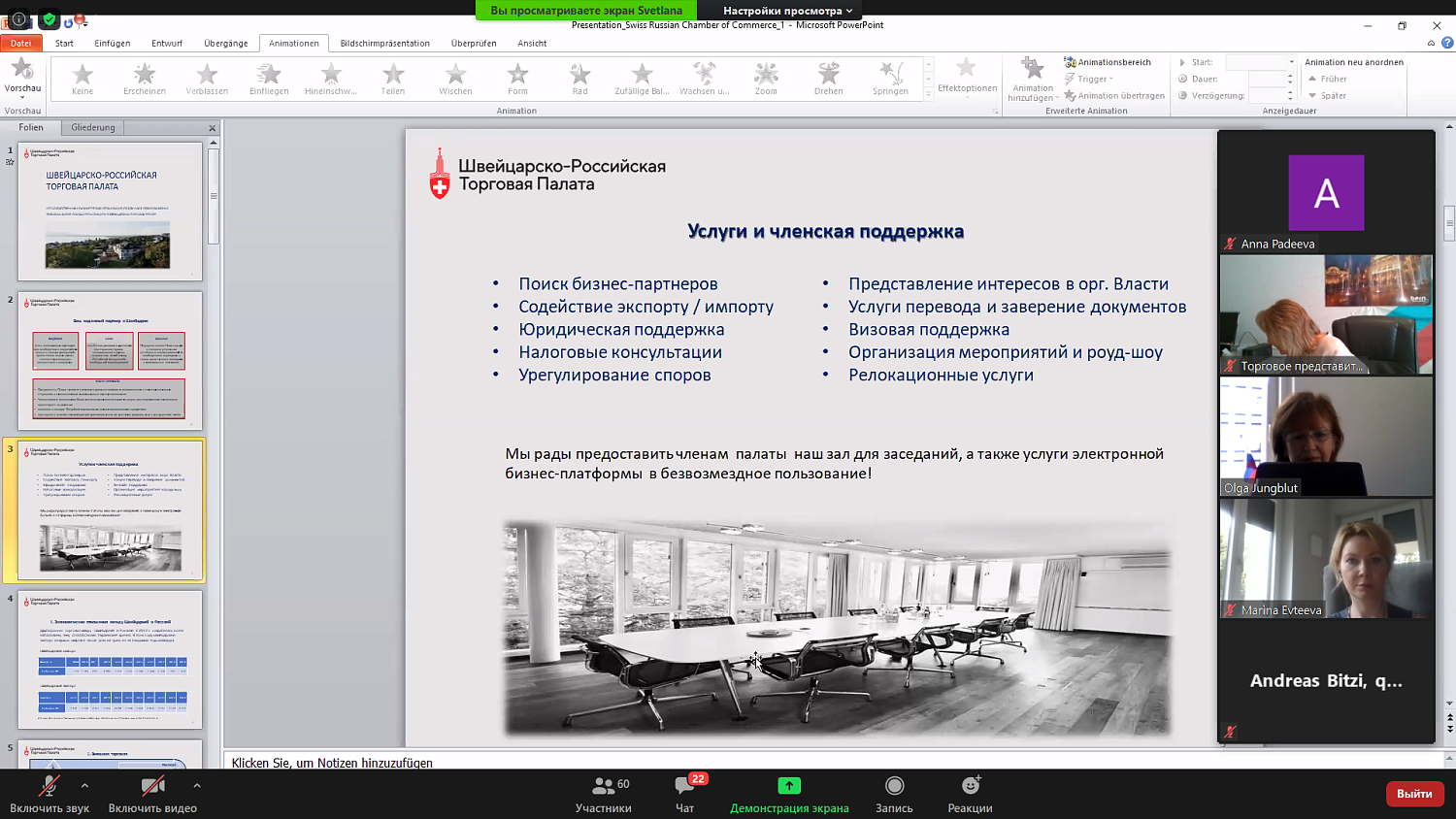Switch to Bildschirmpräsentation tab
1456x819 pixels.
coord(385,43)
